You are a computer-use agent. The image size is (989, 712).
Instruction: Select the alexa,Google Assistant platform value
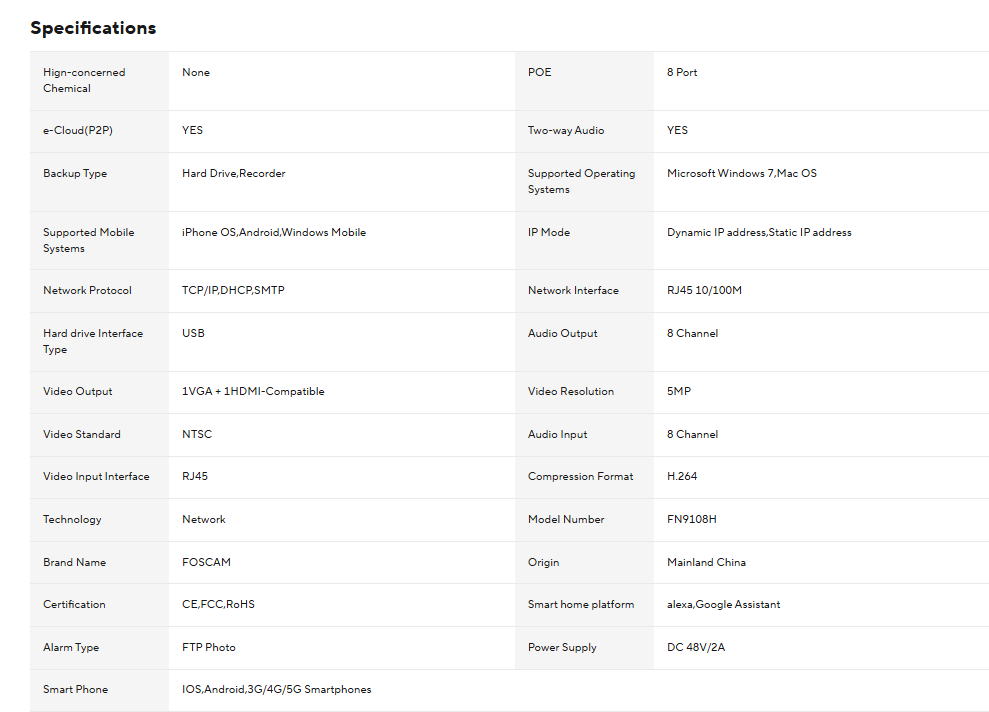pos(723,604)
